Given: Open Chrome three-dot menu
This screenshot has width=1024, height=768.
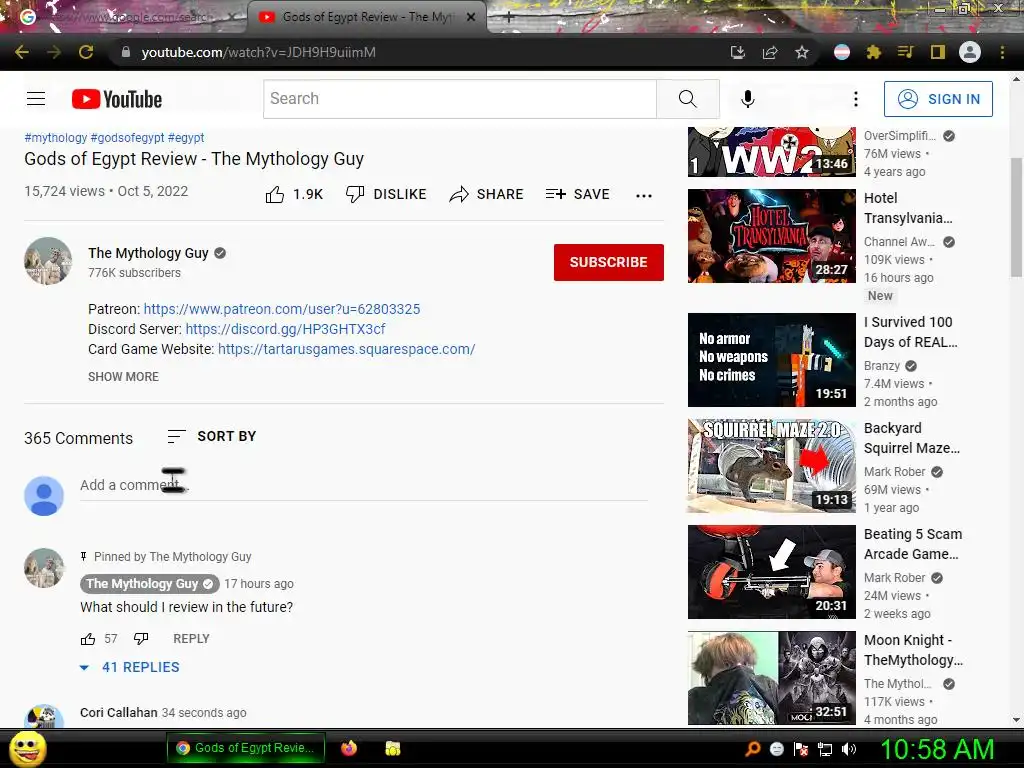Looking at the screenshot, I should (1002, 52).
